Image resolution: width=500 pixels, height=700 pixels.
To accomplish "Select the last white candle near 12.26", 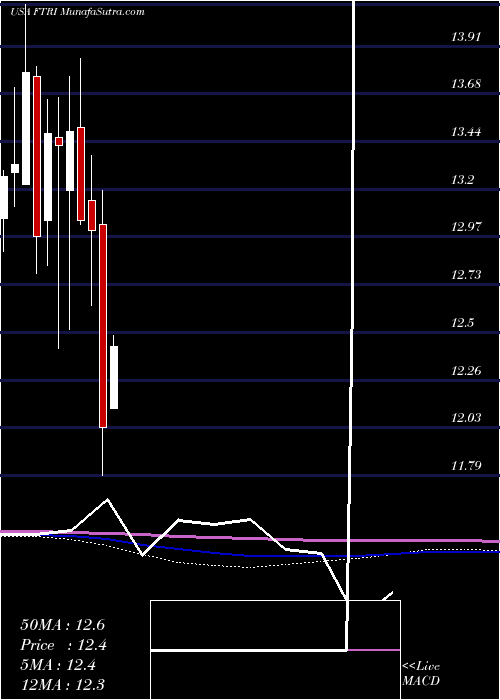I will 114,377.
